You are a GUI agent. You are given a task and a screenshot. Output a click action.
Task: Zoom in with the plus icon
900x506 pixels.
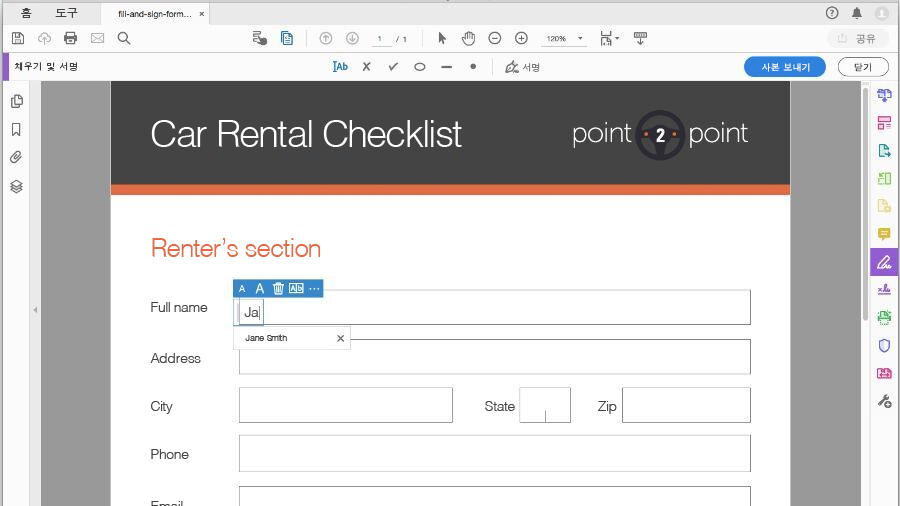(521, 38)
